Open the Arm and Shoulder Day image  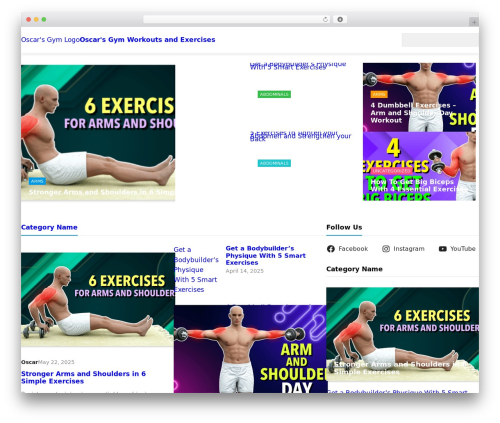tap(250, 349)
